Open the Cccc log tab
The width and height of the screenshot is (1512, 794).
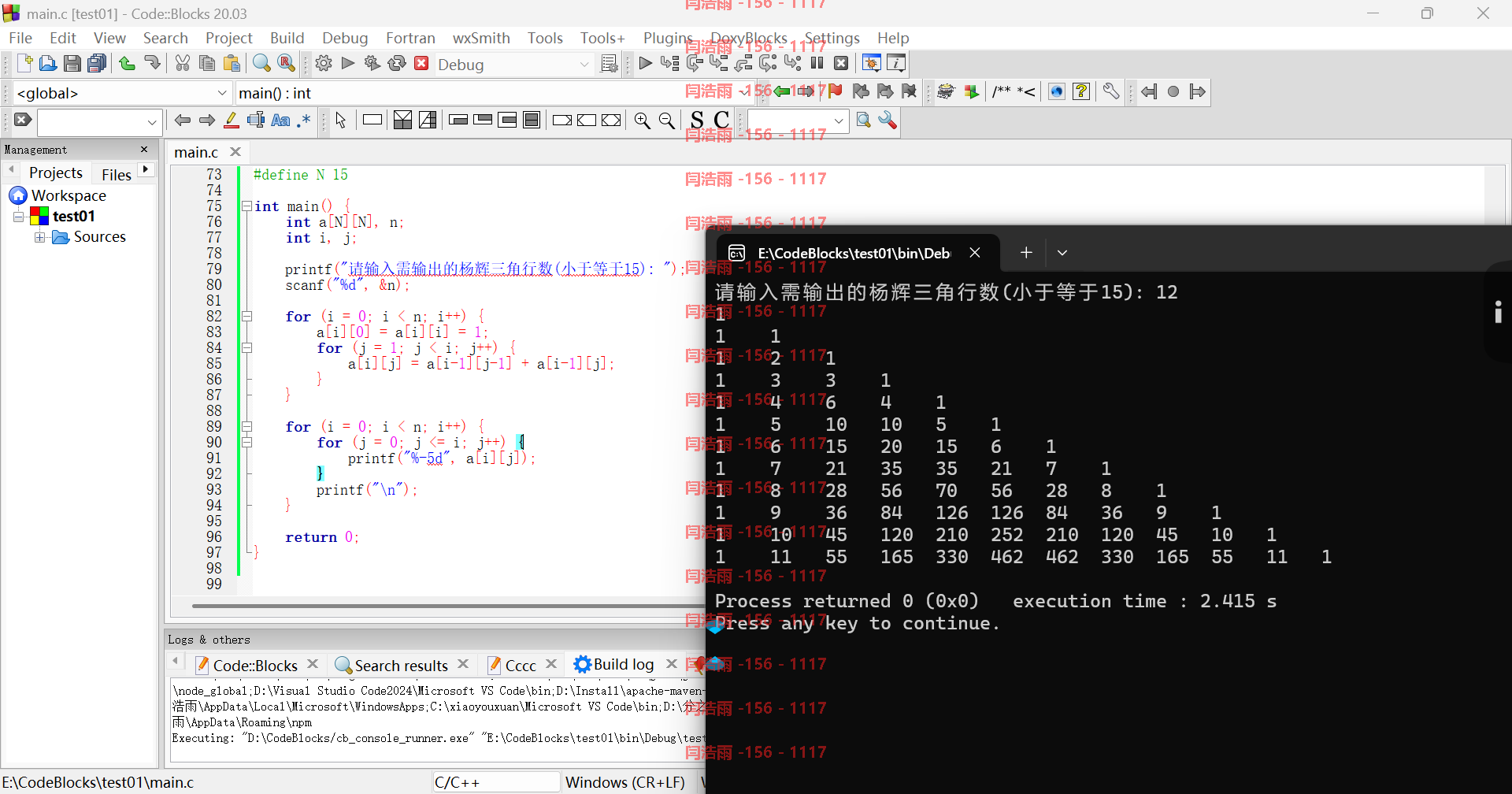pyautogui.click(x=512, y=666)
